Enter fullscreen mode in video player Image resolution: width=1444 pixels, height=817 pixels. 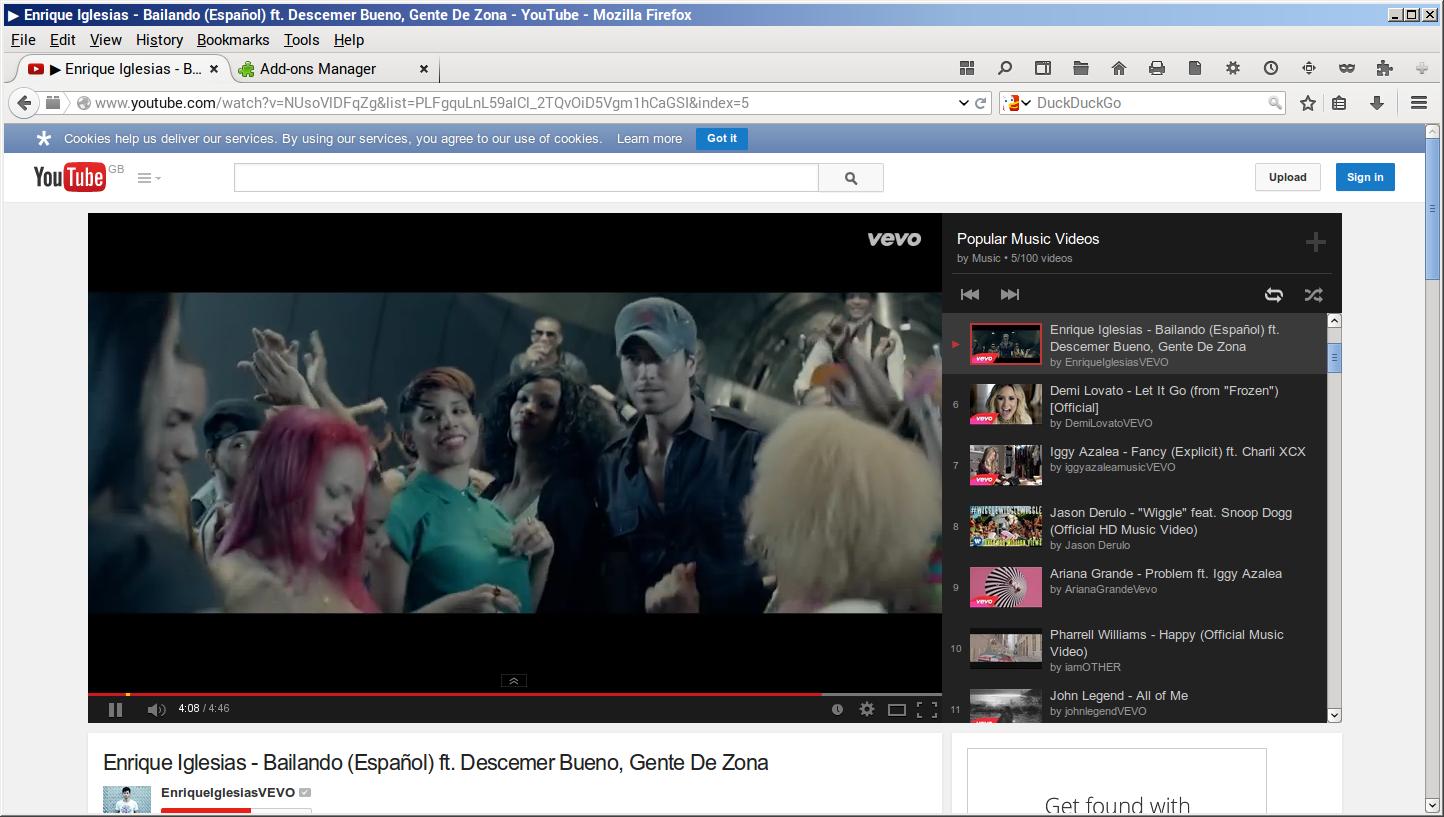(x=927, y=709)
